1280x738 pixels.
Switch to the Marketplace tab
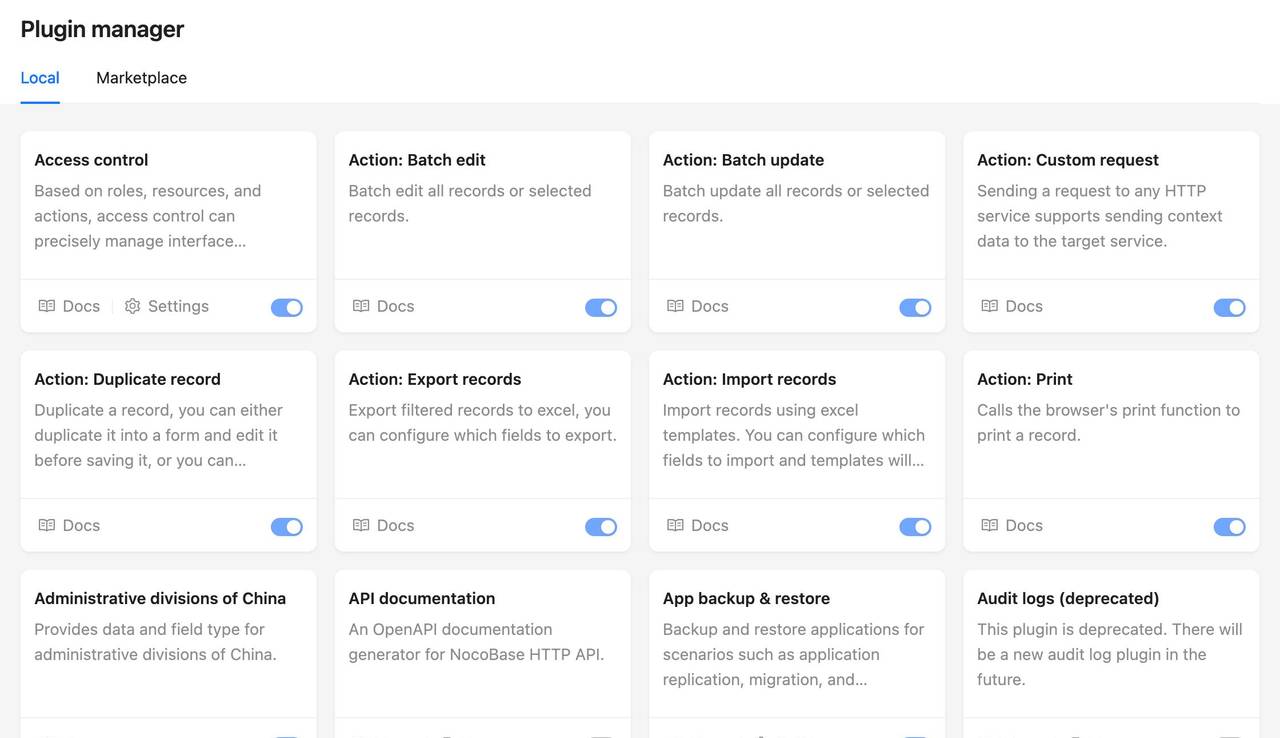tap(141, 77)
